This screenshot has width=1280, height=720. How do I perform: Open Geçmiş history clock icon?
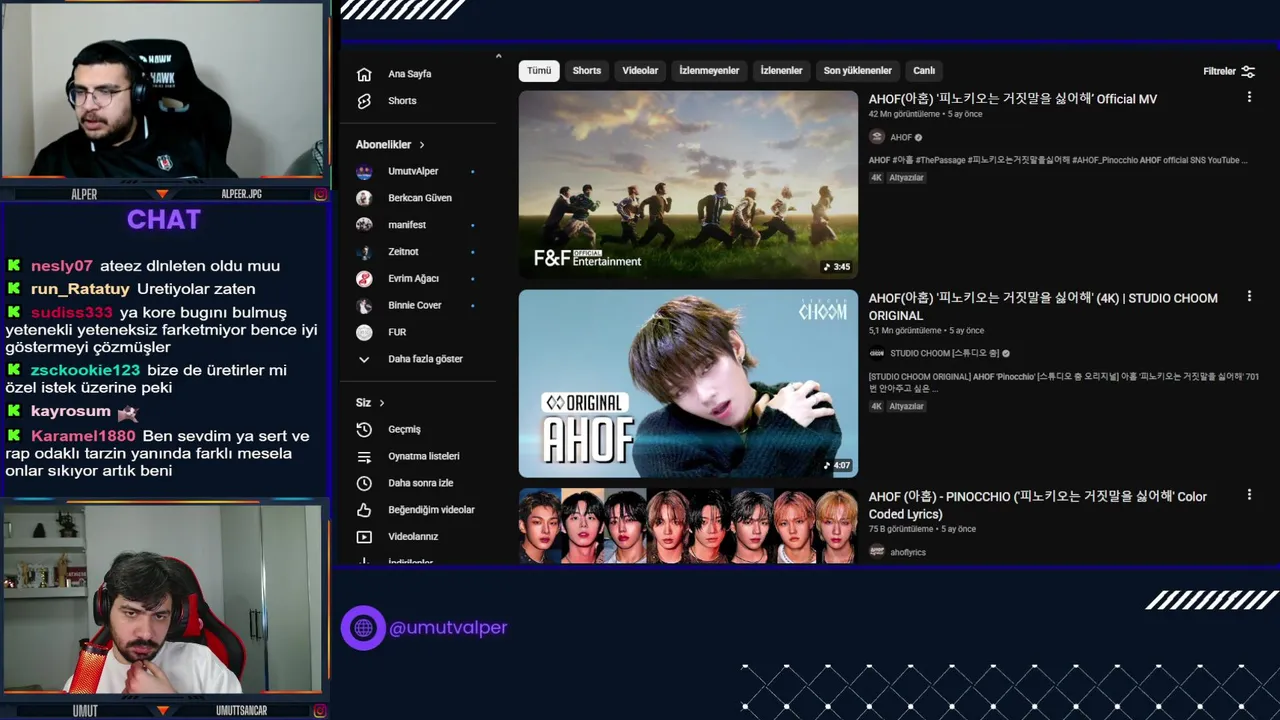(x=364, y=429)
